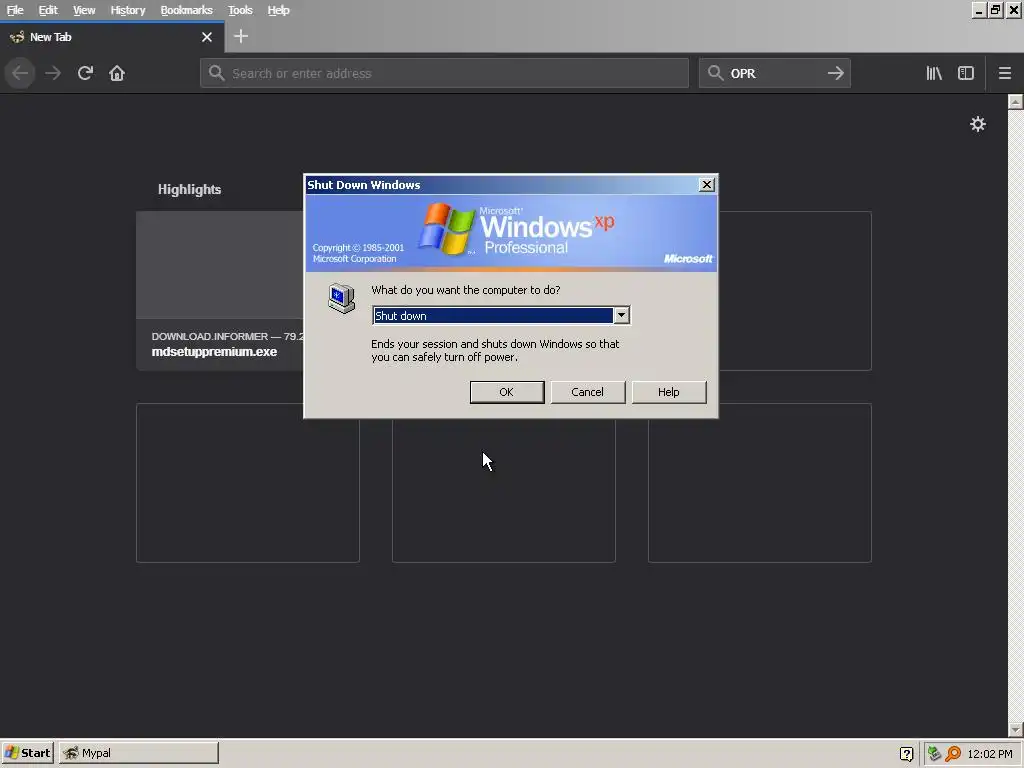Open the mdsetuppremium.exe highlight card
The width and height of the screenshot is (1024, 768).
(x=219, y=291)
